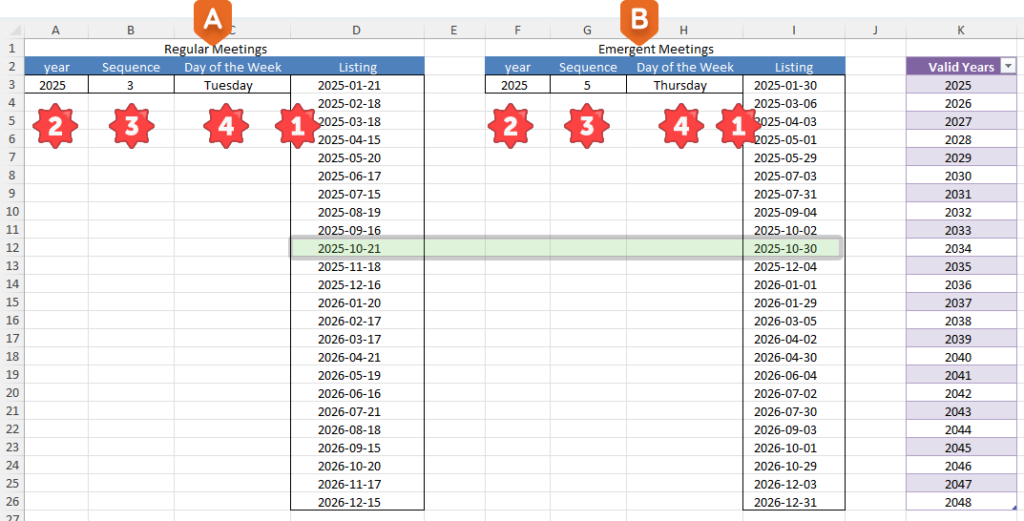This screenshot has height=521, width=1024.
Task: Select the 2026-12-31 emergent listing cell
Action: [794, 502]
